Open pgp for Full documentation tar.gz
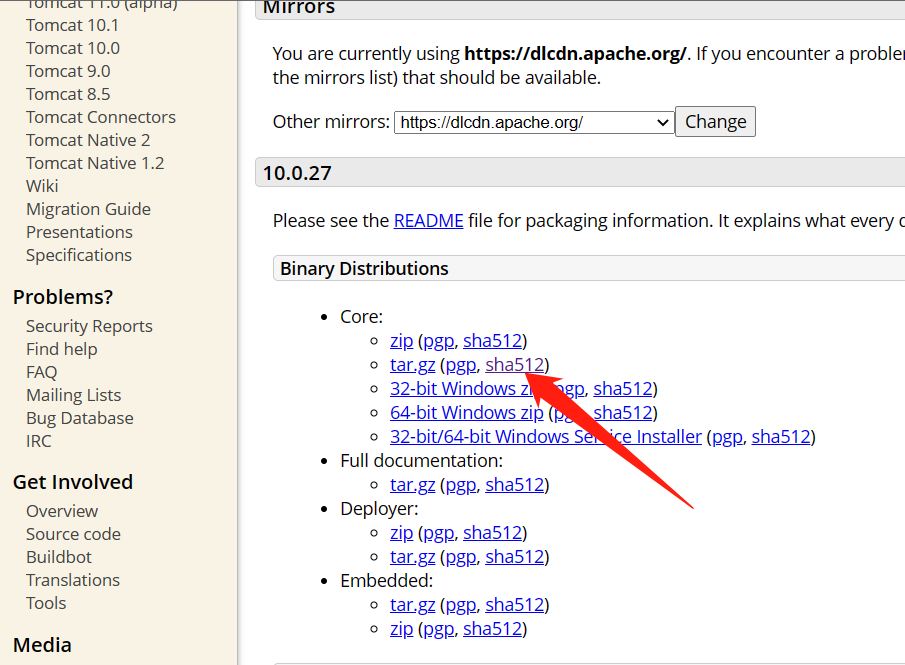 (x=461, y=485)
